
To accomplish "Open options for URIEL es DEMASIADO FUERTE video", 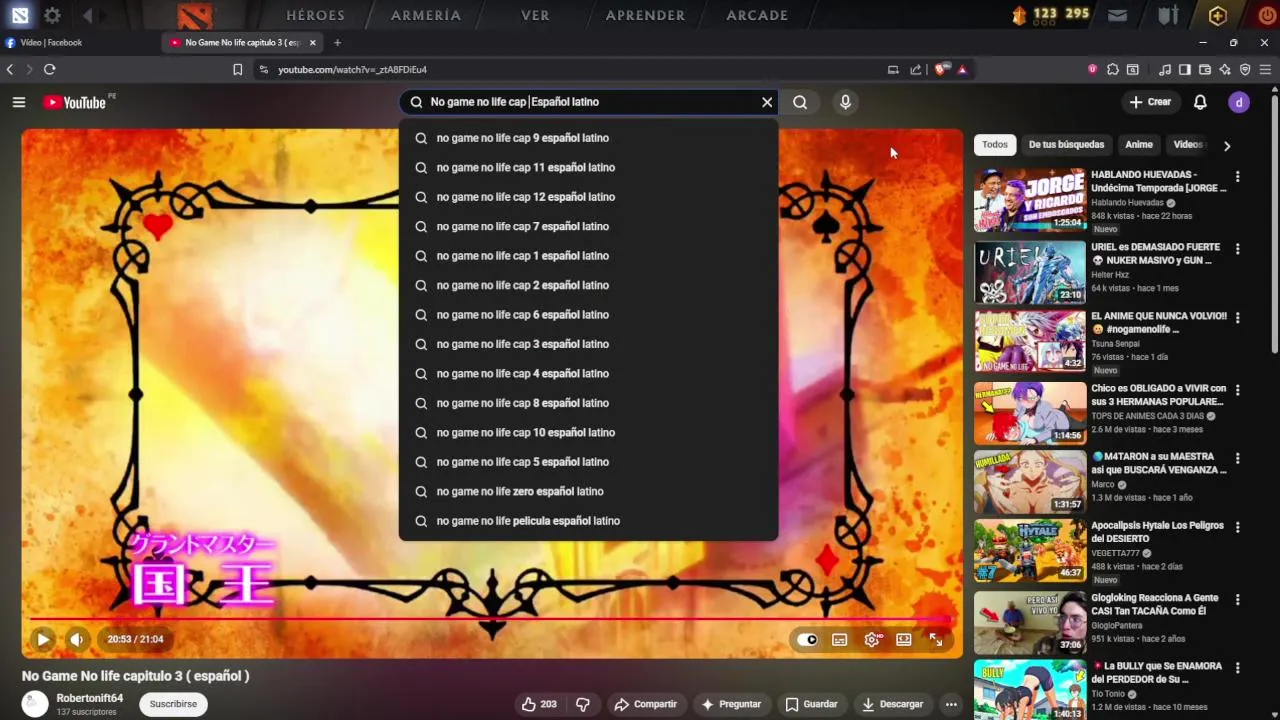I will tap(1237, 249).
